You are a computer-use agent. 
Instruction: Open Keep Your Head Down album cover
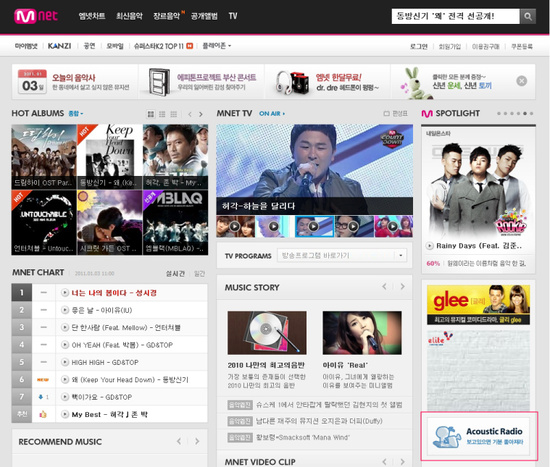tap(109, 157)
